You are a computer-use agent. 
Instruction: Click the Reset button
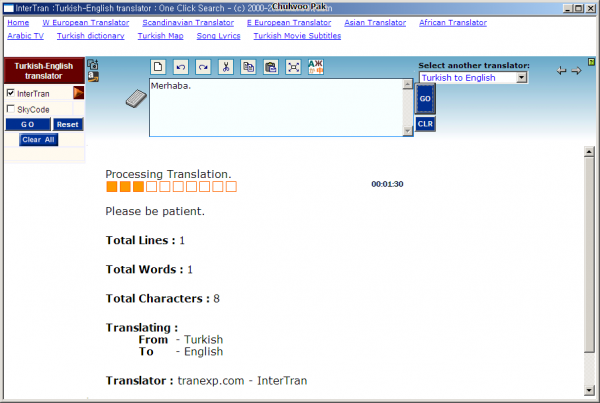pyautogui.click(x=67, y=124)
